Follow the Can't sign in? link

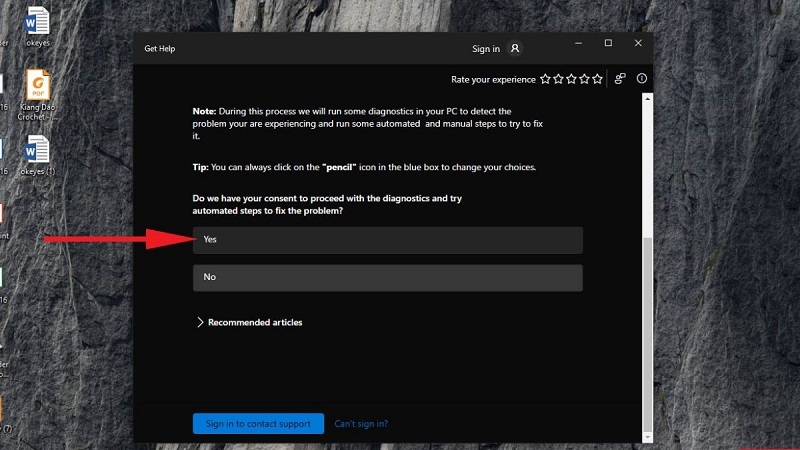(361, 424)
